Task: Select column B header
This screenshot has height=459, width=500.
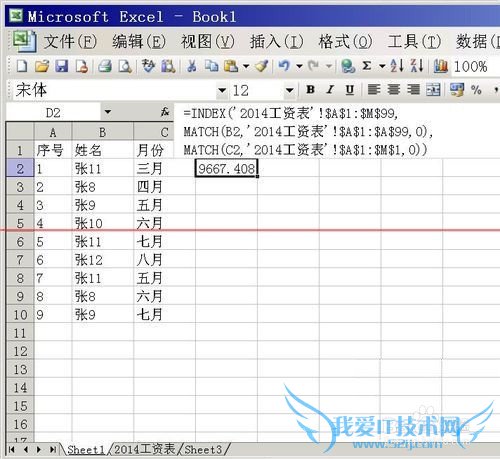Action: coord(102,133)
